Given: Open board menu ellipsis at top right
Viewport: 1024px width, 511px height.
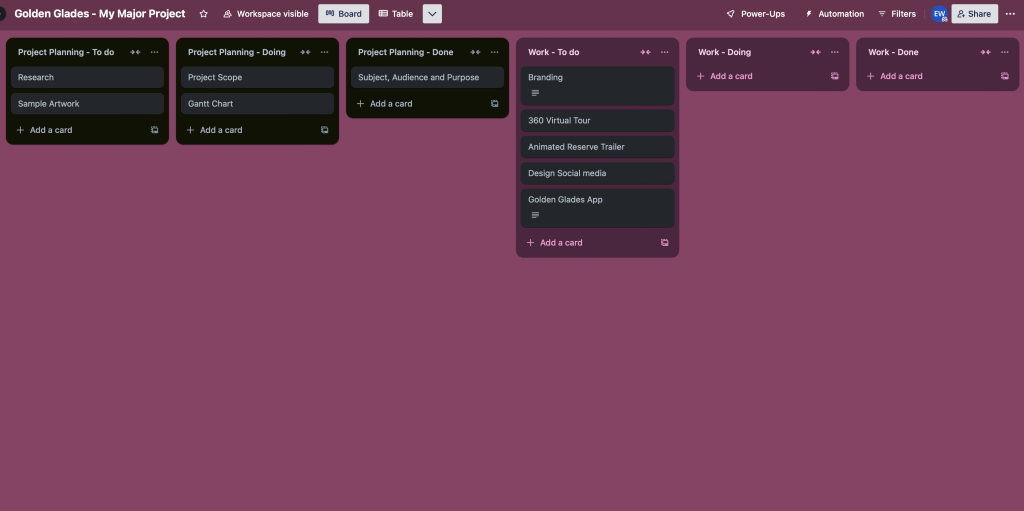Looking at the screenshot, I should pos(1009,14).
